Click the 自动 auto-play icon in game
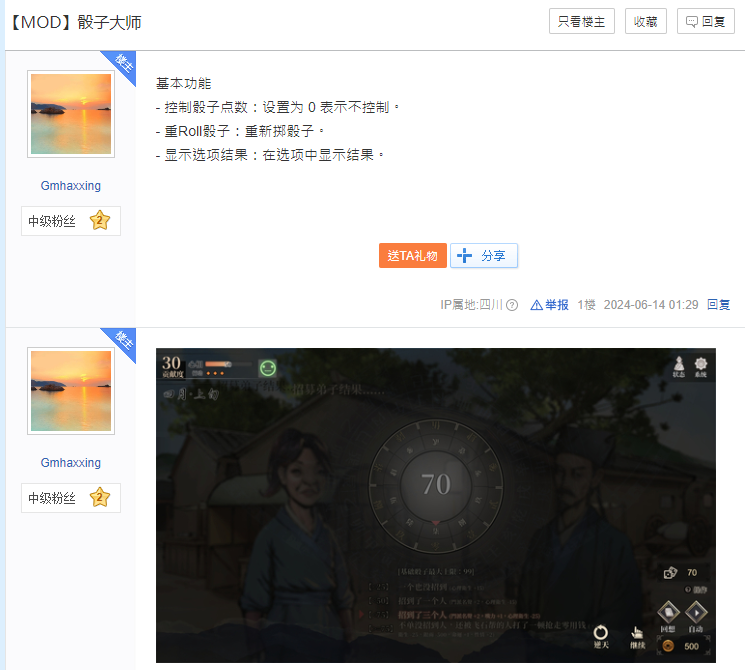Screen dimensions: 745x670 696,614
